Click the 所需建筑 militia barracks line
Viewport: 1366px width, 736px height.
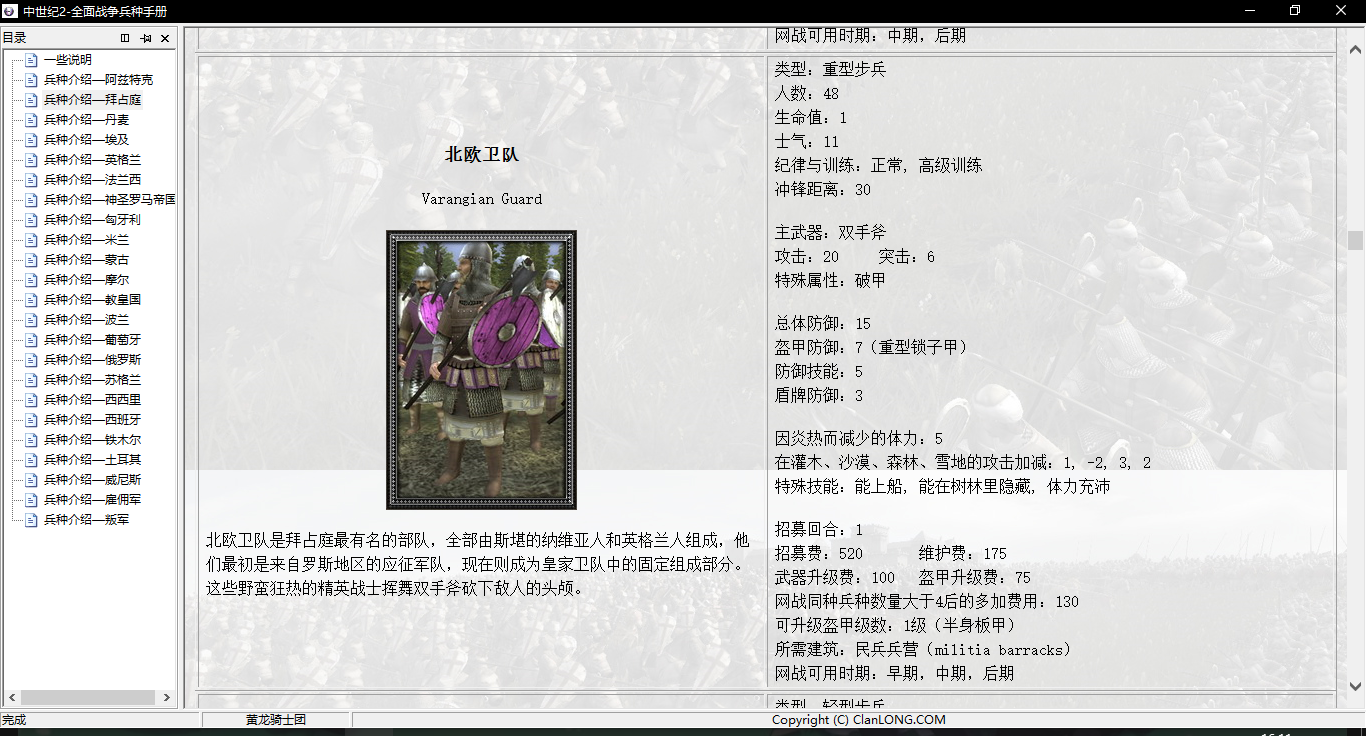pyautogui.click(x=923, y=650)
